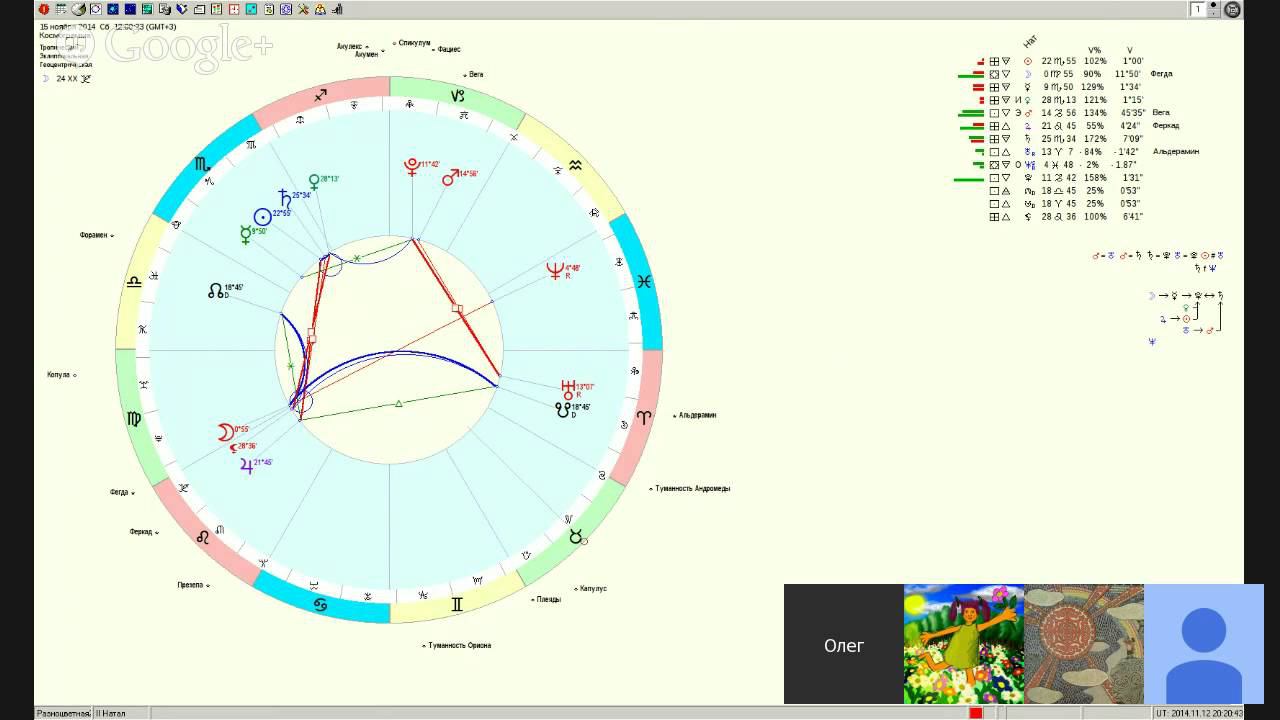The width and height of the screenshot is (1280, 720).
Task: Select the Mars glyph at 14°56' on chart
Action: click(449, 178)
